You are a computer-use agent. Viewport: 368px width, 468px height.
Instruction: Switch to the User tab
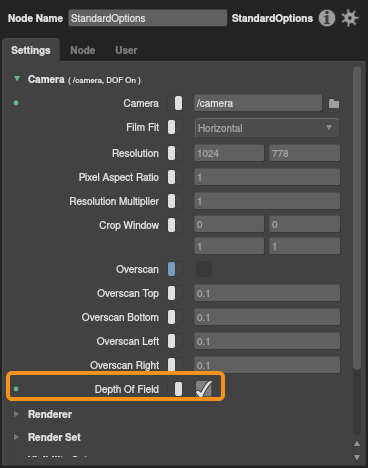pyautogui.click(x=126, y=50)
